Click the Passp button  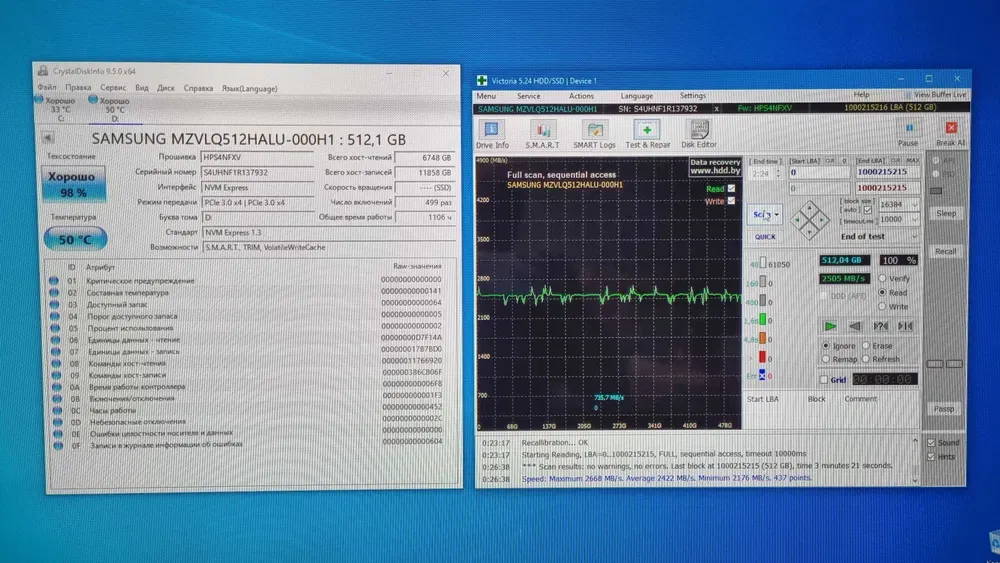click(x=944, y=409)
